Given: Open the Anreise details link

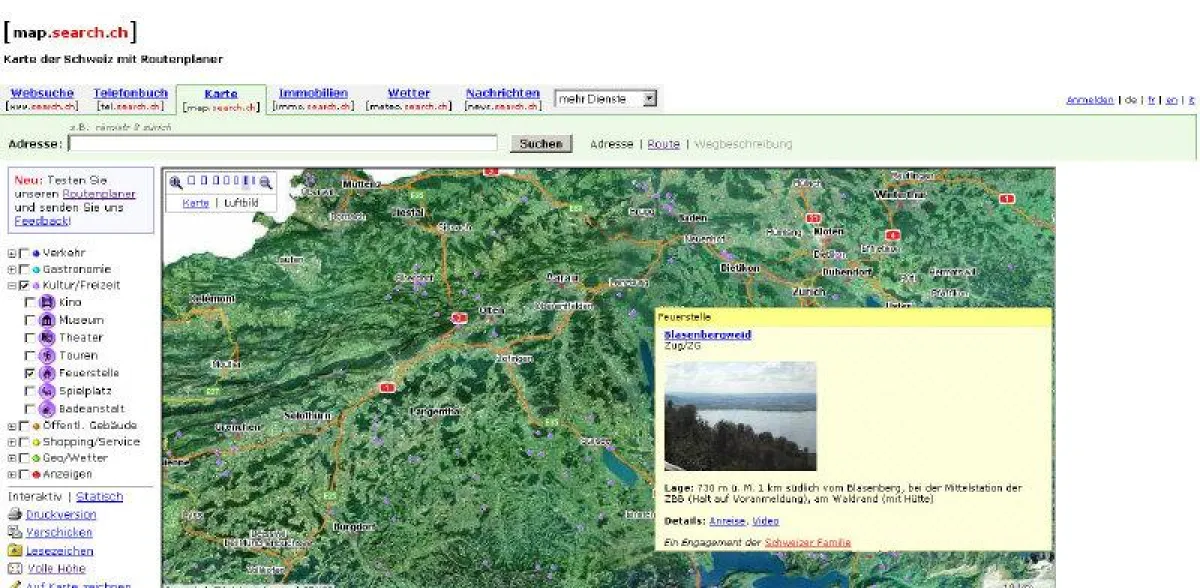Looking at the screenshot, I should (727, 521).
